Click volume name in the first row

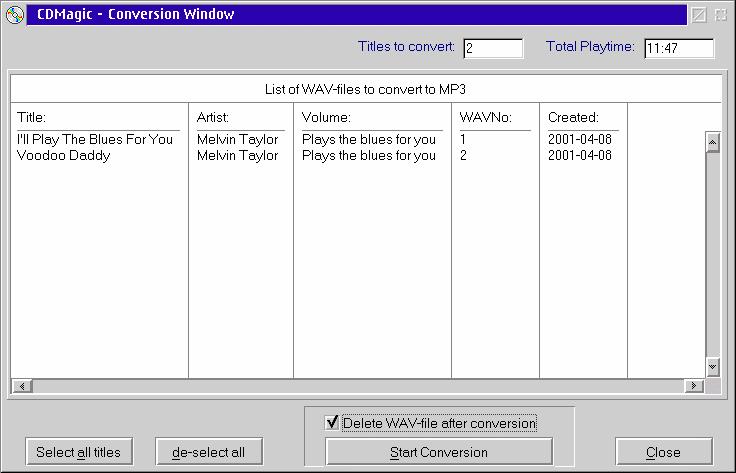coord(369,139)
